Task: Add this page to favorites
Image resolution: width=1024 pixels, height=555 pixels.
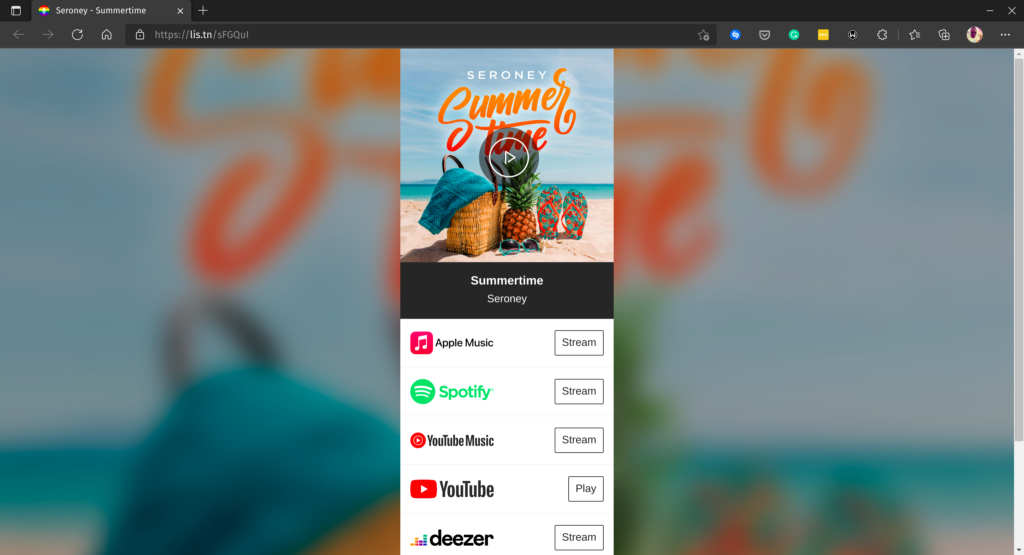Action: (x=703, y=35)
